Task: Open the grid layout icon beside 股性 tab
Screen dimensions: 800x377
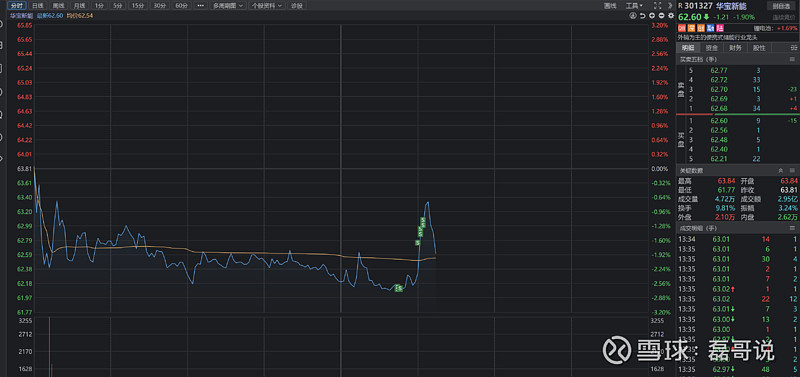Action: (x=792, y=48)
